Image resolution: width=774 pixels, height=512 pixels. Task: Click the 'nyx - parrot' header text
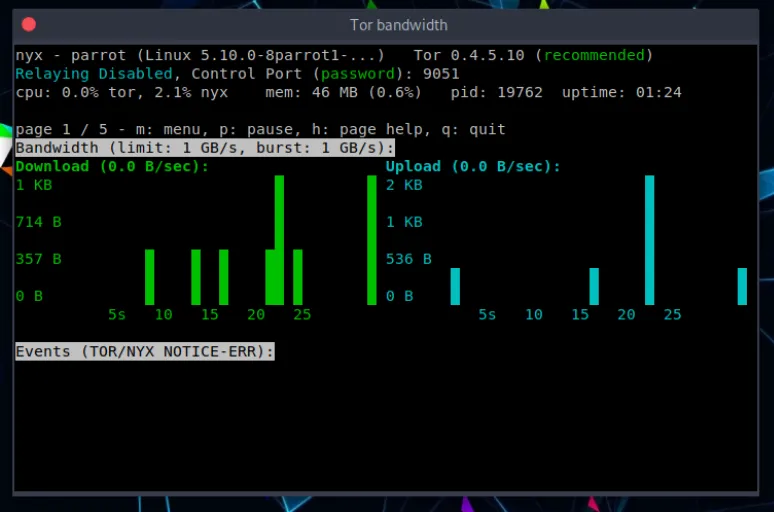click(71, 55)
